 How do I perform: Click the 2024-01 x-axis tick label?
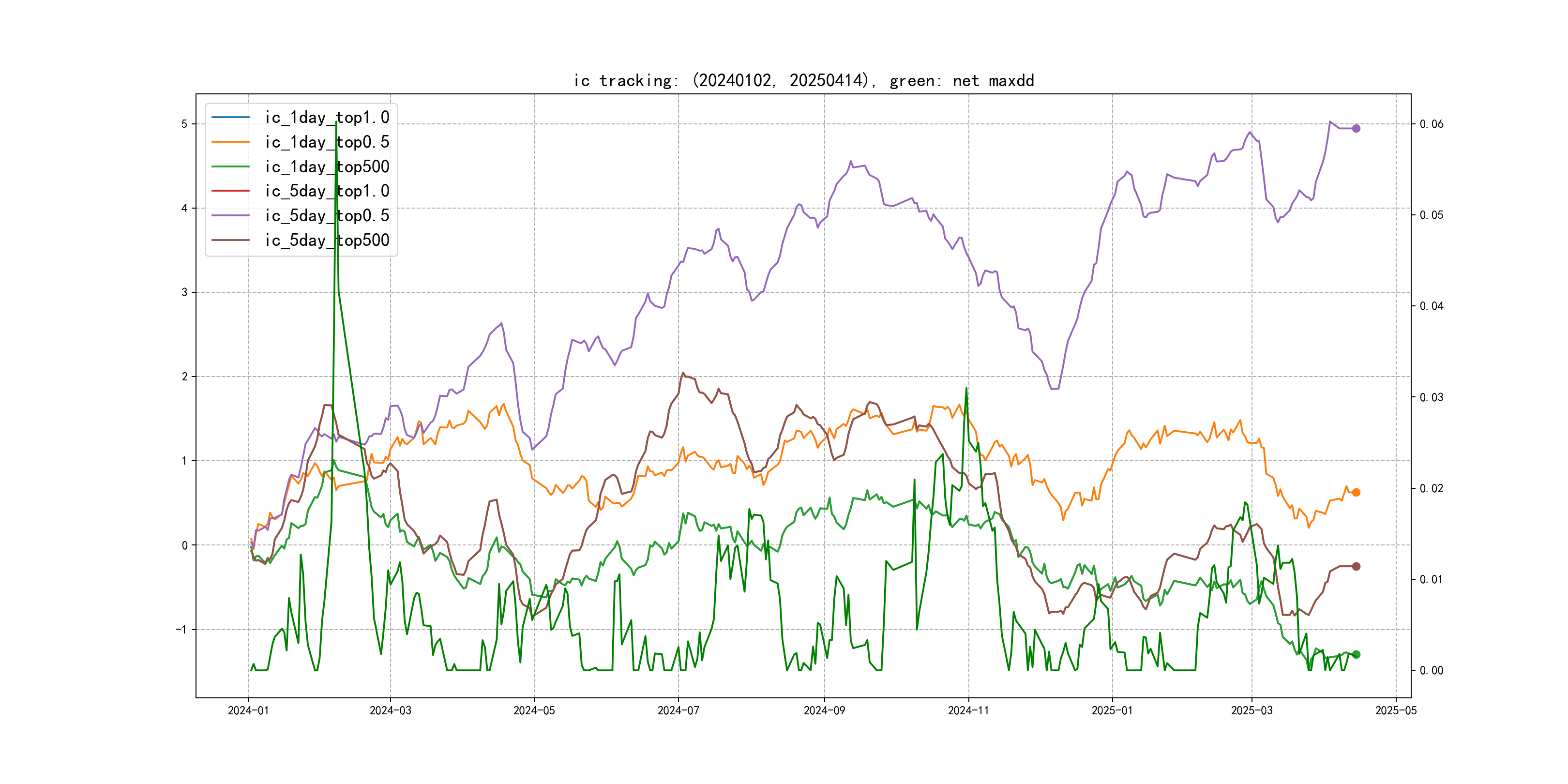tap(248, 710)
